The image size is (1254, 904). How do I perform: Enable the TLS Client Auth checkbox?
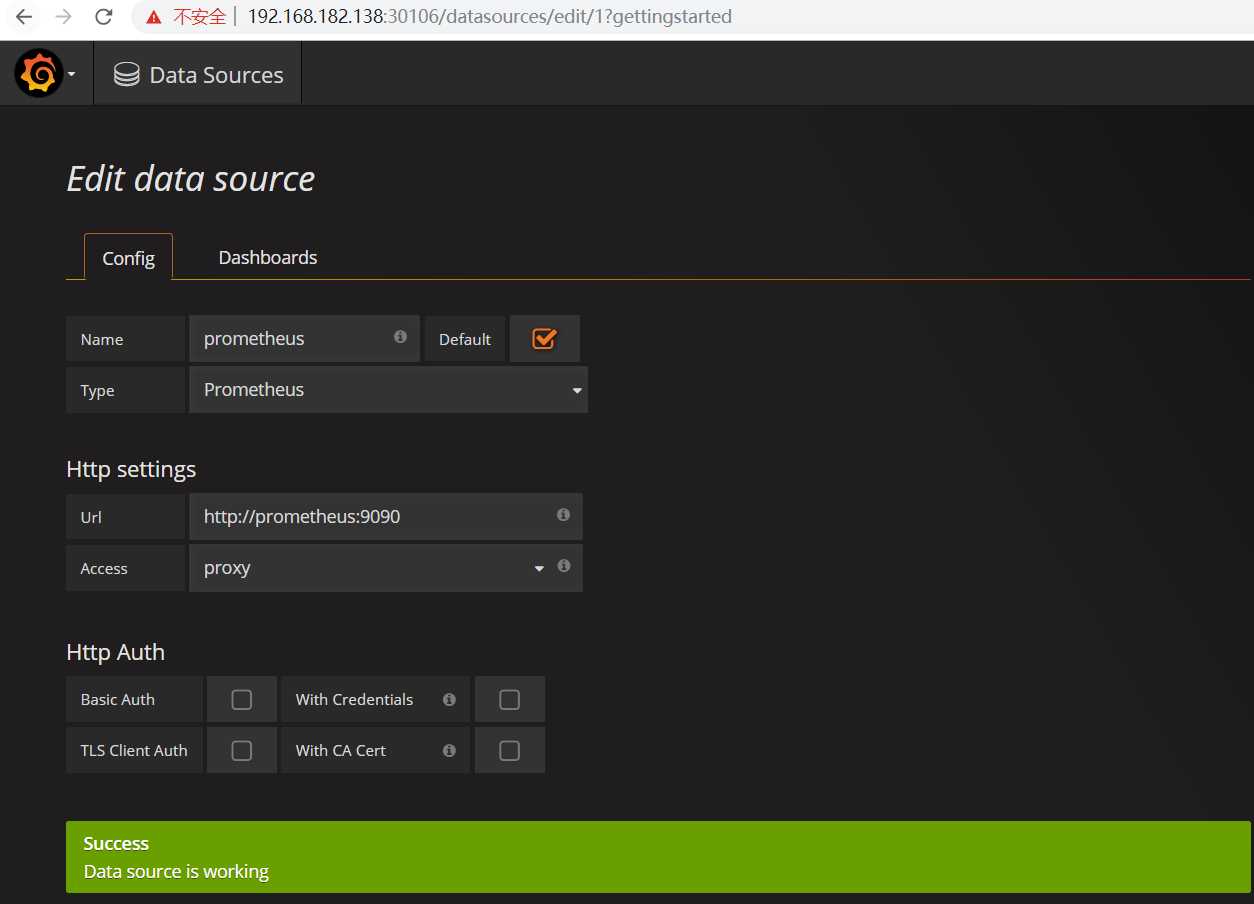point(241,750)
